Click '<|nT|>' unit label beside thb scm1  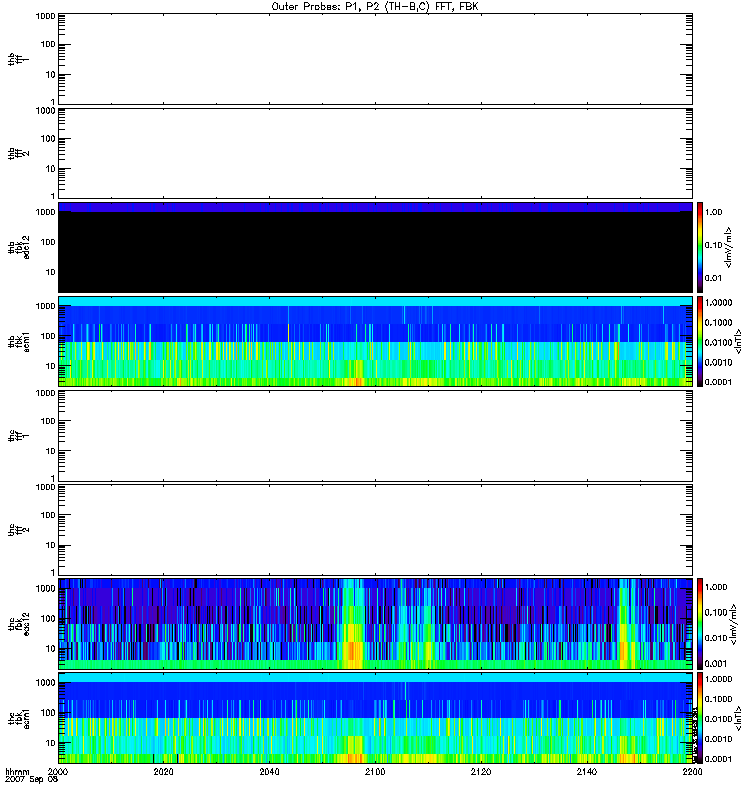click(738, 342)
